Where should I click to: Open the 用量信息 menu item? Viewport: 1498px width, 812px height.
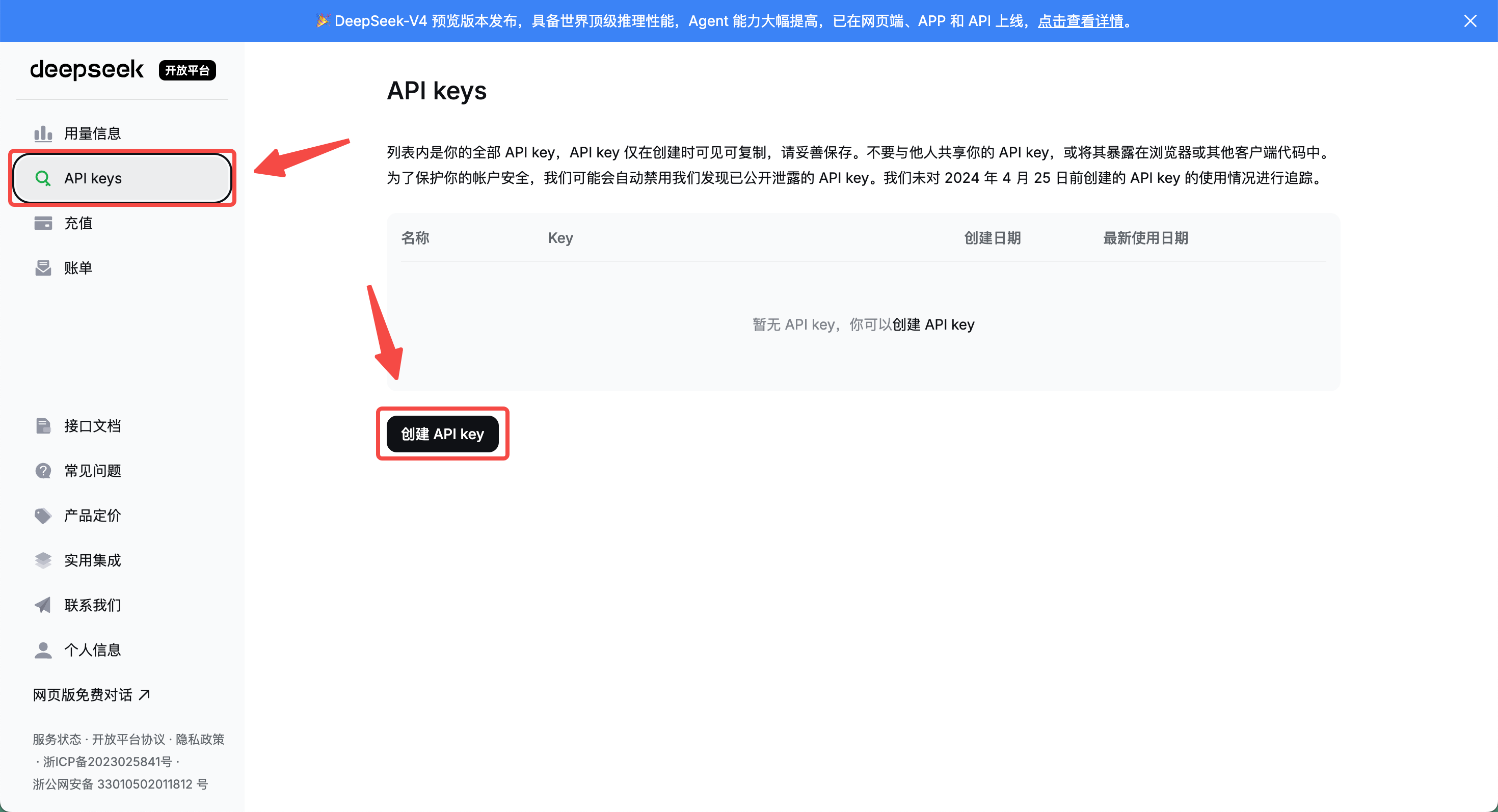tap(122, 133)
